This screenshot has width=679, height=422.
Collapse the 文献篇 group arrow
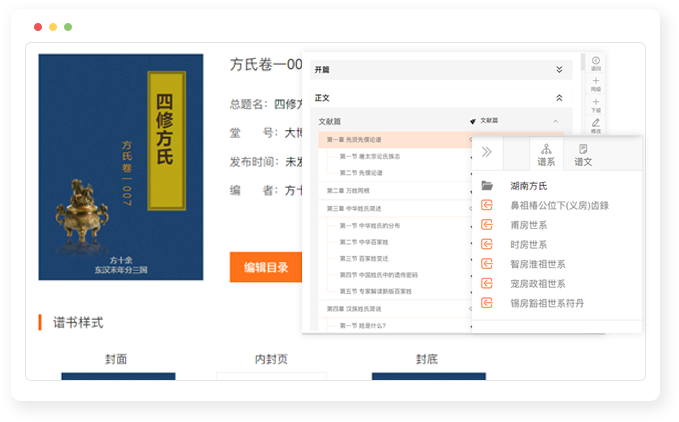tap(556, 121)
